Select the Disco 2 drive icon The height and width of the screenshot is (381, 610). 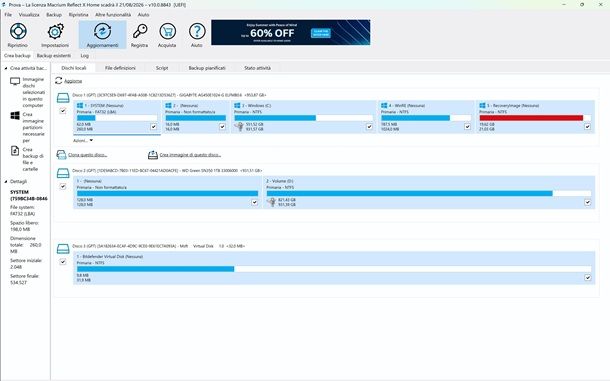[63, 173]
